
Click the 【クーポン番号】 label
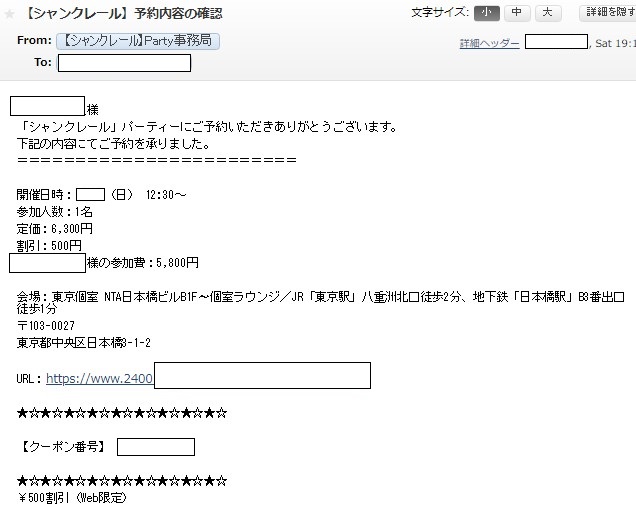[62, 447]
